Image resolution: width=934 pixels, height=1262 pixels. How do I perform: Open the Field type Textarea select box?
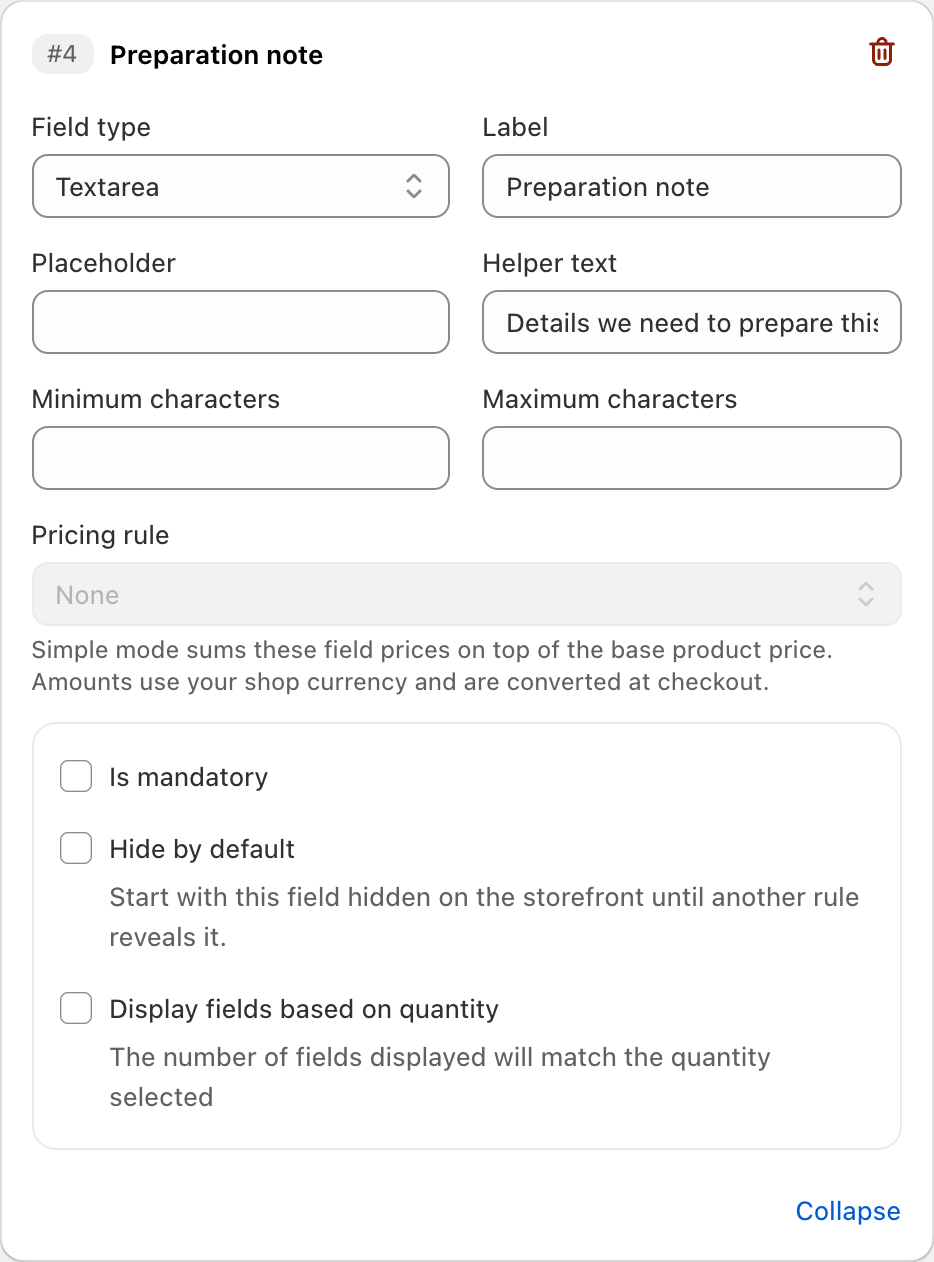pos(241,186)
